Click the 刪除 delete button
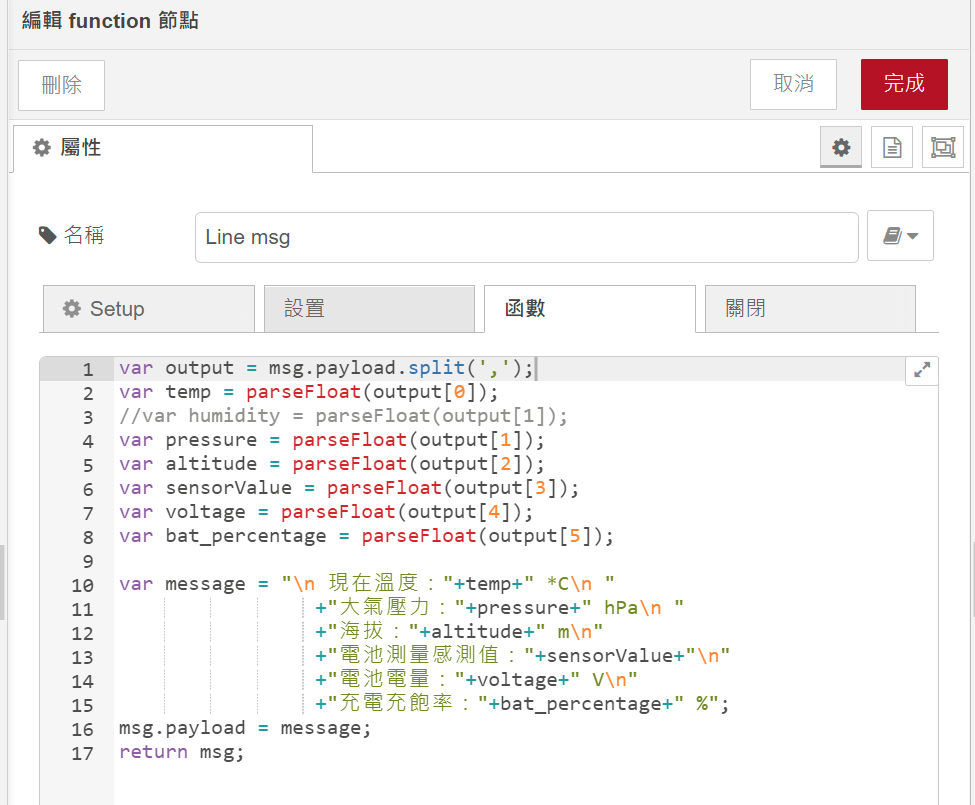 pyautogui.click(x=62, y=85)
